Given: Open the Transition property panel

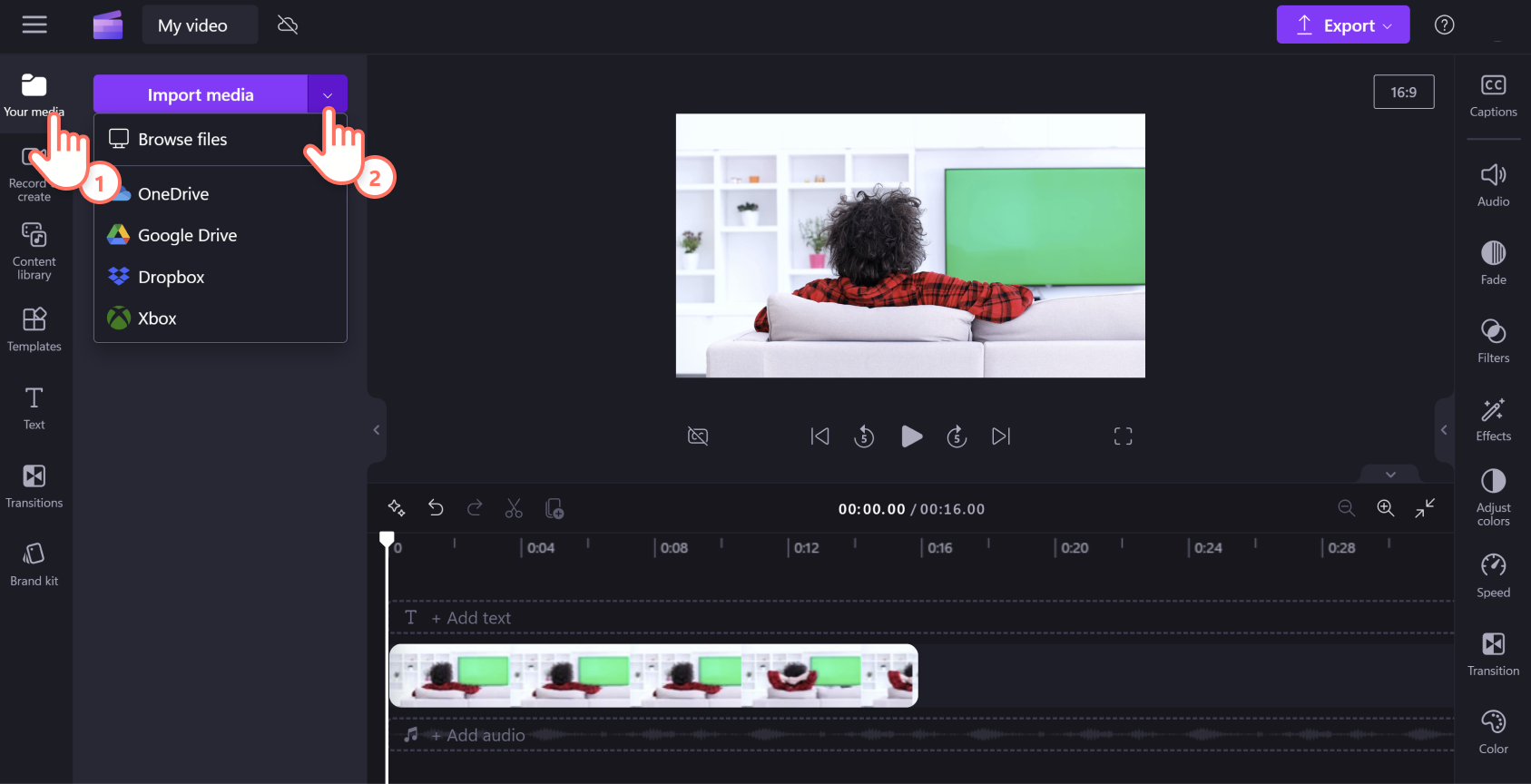Looking at the screenshot, I should 1493,653.
